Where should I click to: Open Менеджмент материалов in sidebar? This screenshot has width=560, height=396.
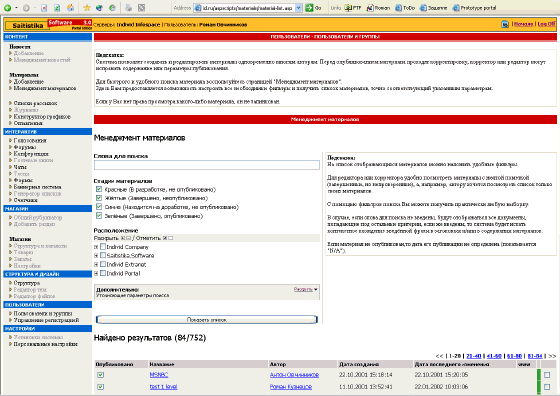45,88
